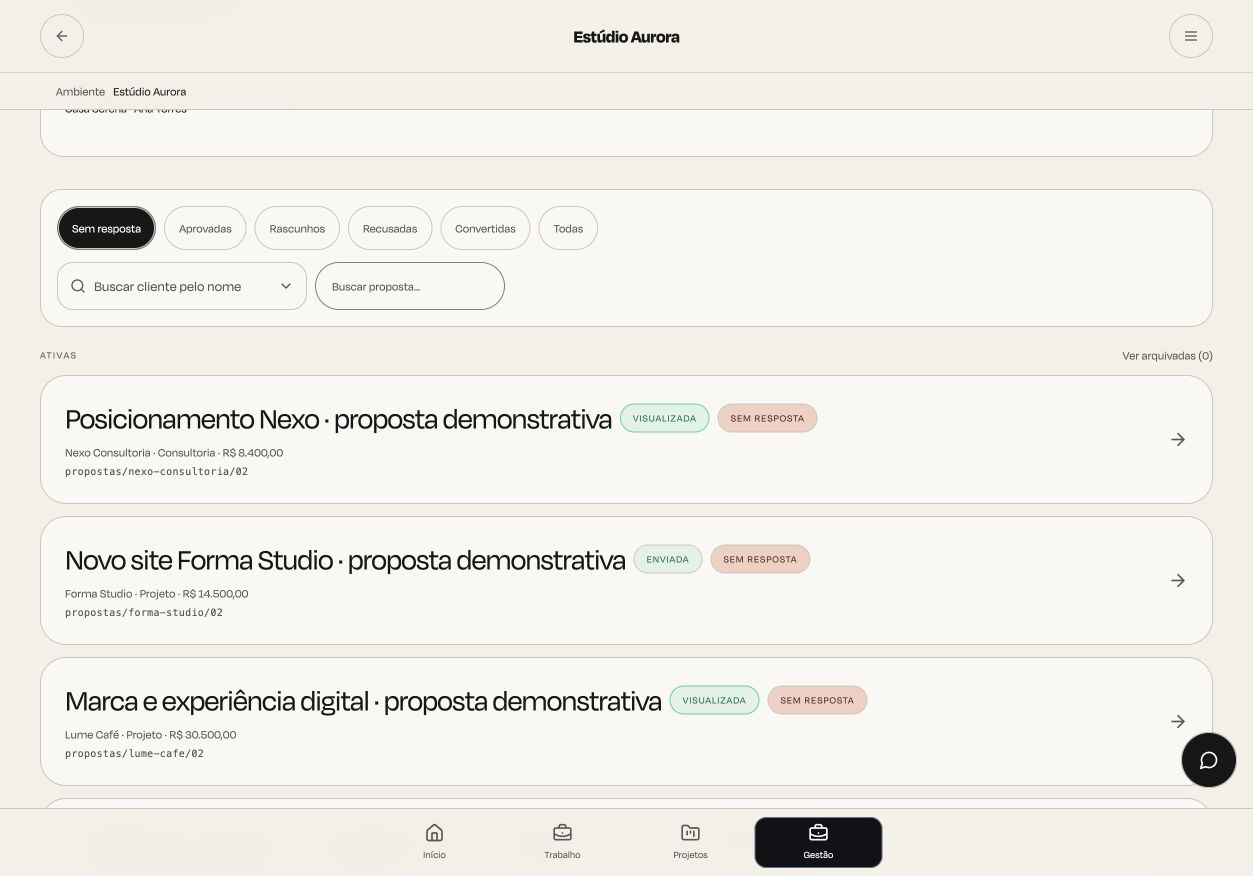Open arrow for Marca e experiência digital
The height and width of the screenshot is (876, 1253).
1178,722
